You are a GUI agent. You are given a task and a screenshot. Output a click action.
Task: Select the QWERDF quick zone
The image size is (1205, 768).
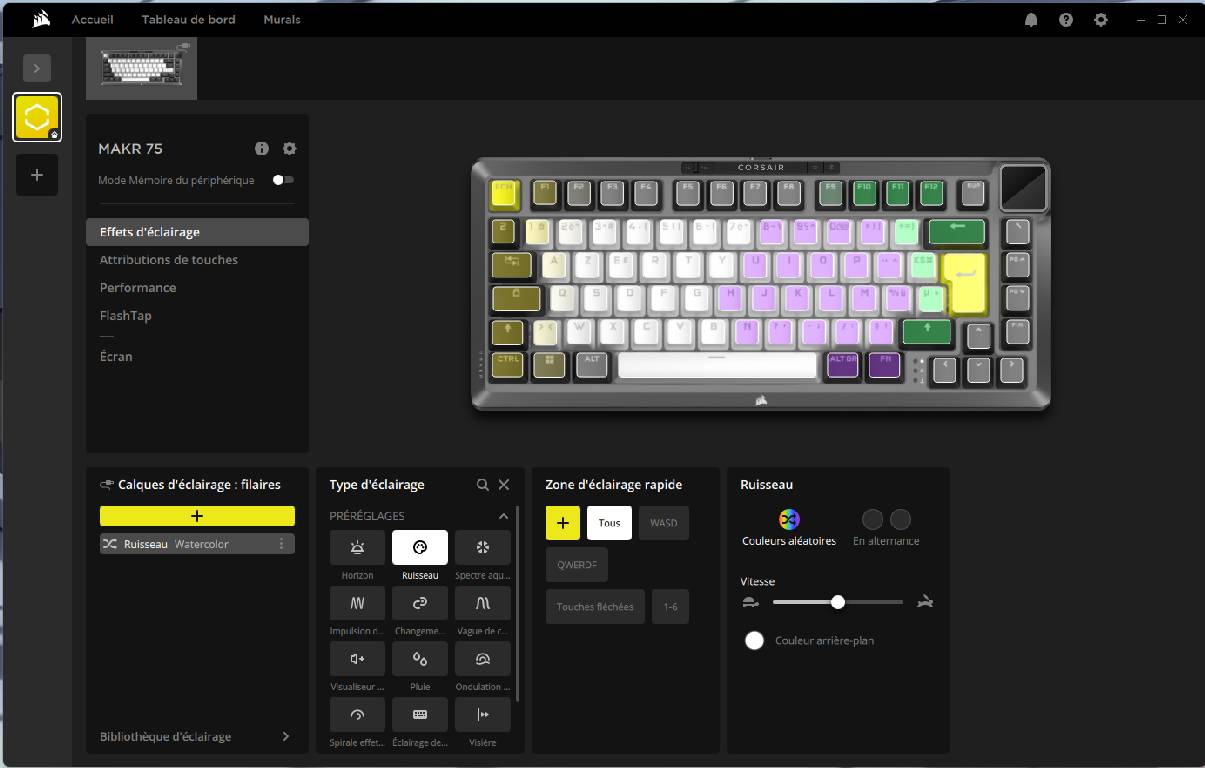point(577,565)
